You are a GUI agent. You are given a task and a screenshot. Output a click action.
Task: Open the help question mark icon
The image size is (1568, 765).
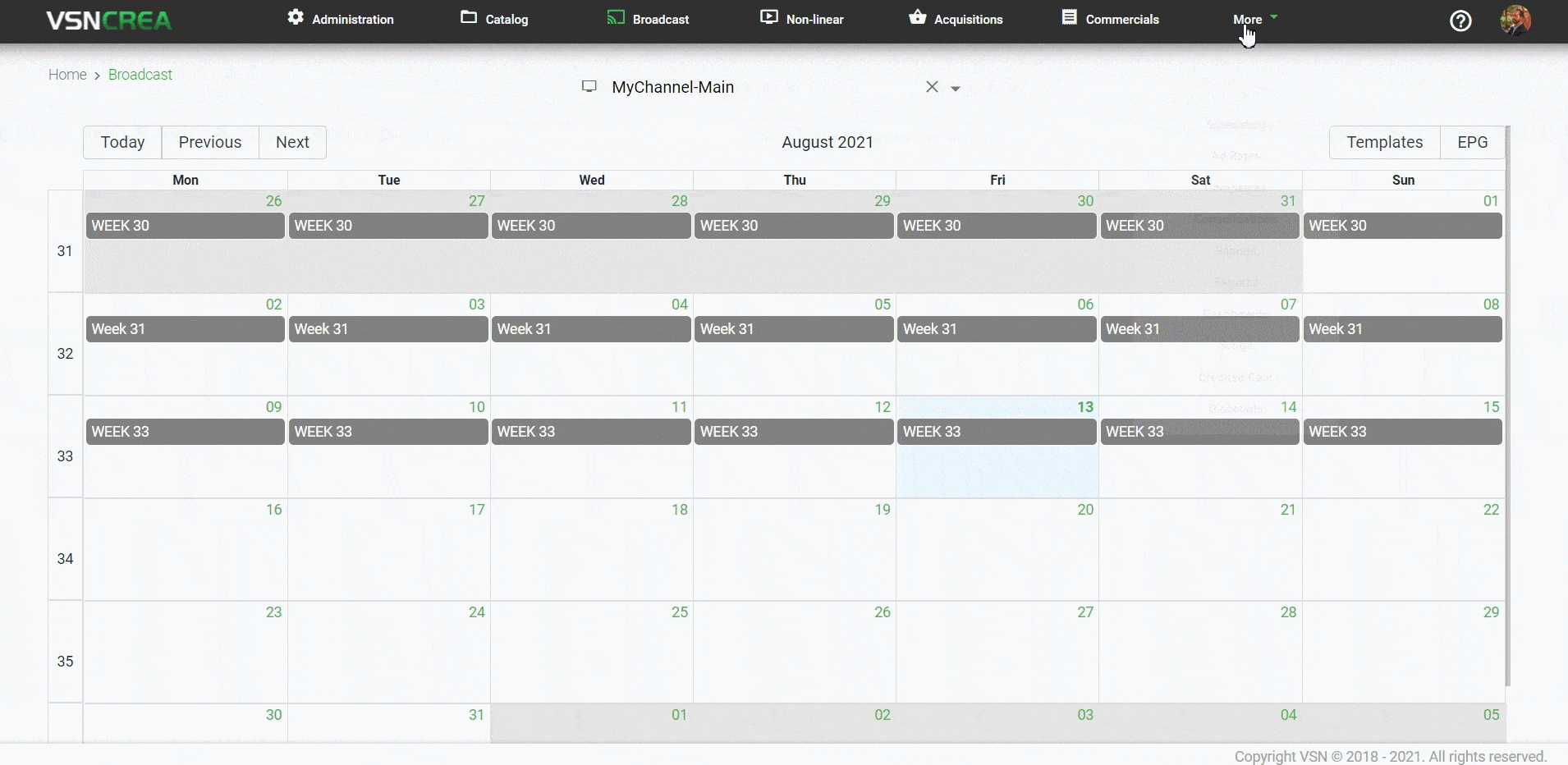[x=1460, y=21]
